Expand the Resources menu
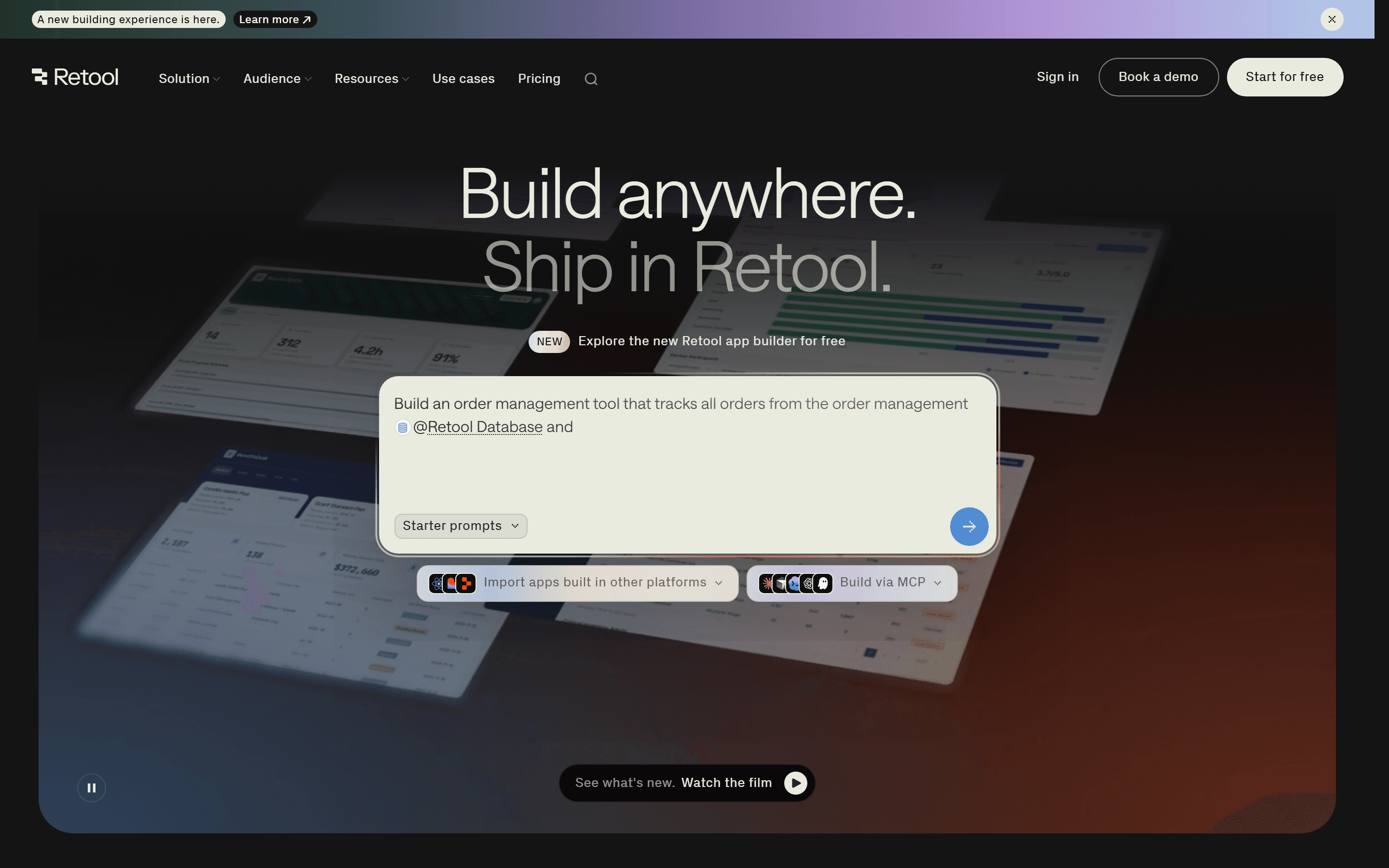The height and width of the screenshot is (868, 1389). click(372, 79)
